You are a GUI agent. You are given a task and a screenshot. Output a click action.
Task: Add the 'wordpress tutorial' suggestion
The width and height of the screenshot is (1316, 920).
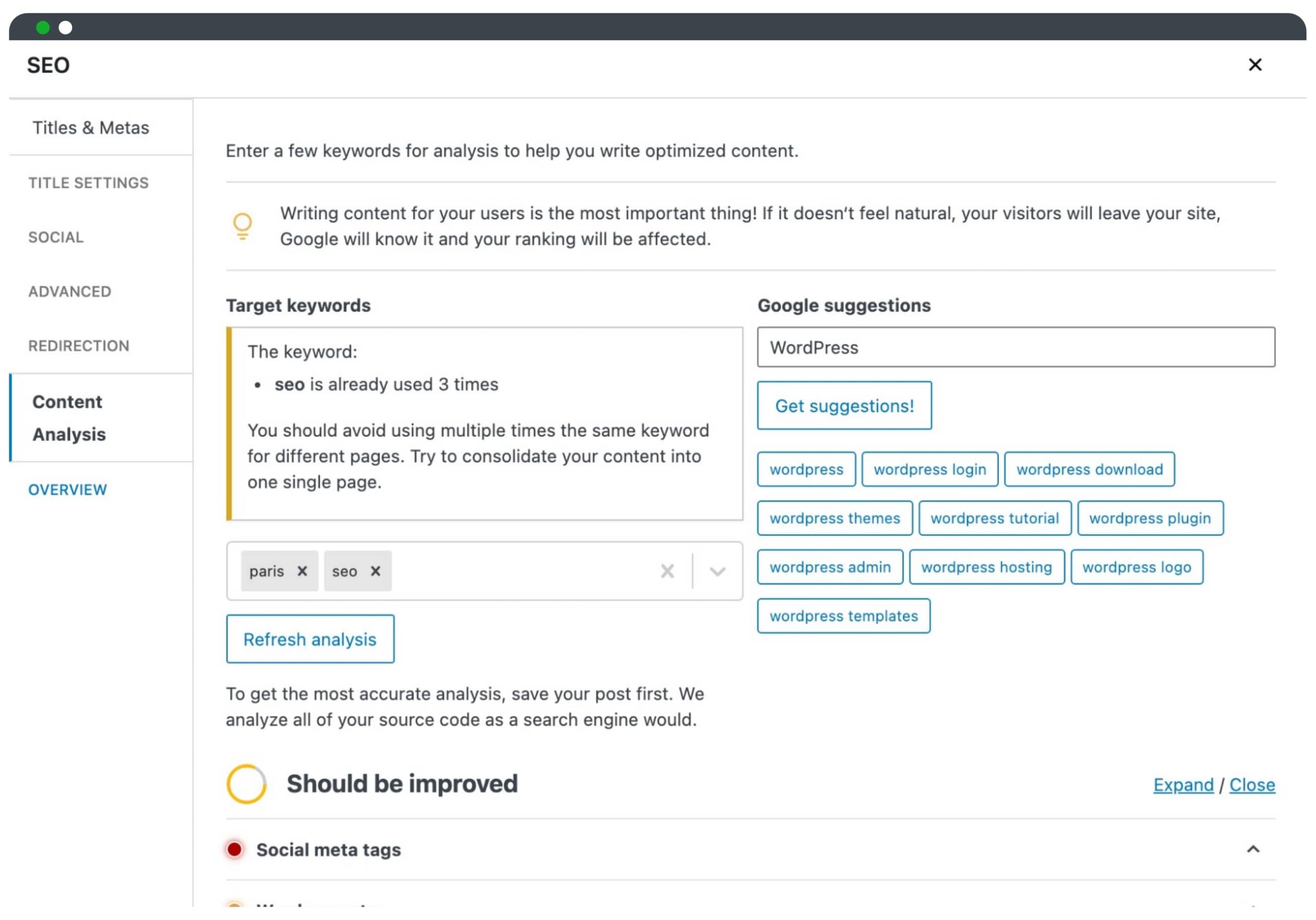click(x=994, y=518)
